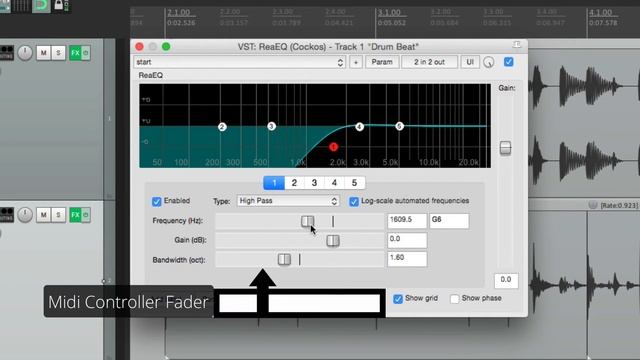
Task: Switch to band tab 3
Action: 314,183
